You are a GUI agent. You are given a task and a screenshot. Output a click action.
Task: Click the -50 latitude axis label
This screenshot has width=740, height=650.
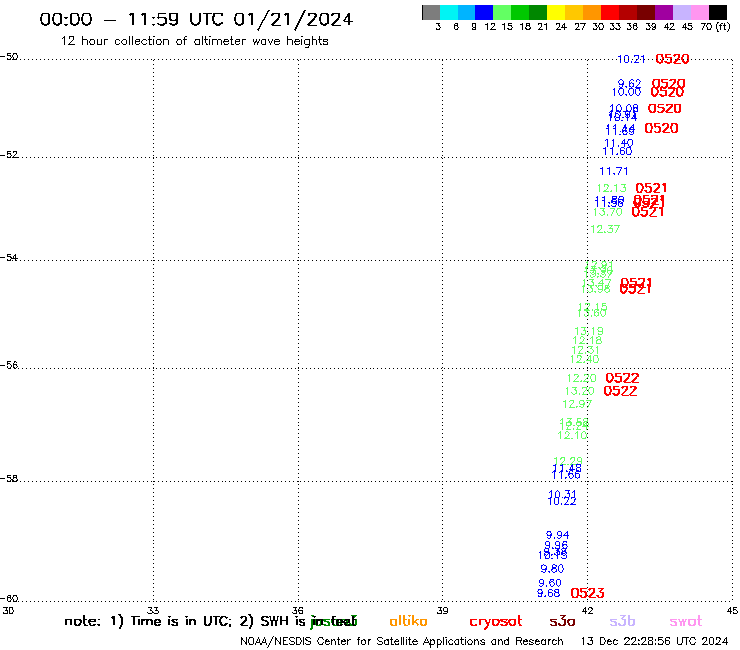coord(9,57)
